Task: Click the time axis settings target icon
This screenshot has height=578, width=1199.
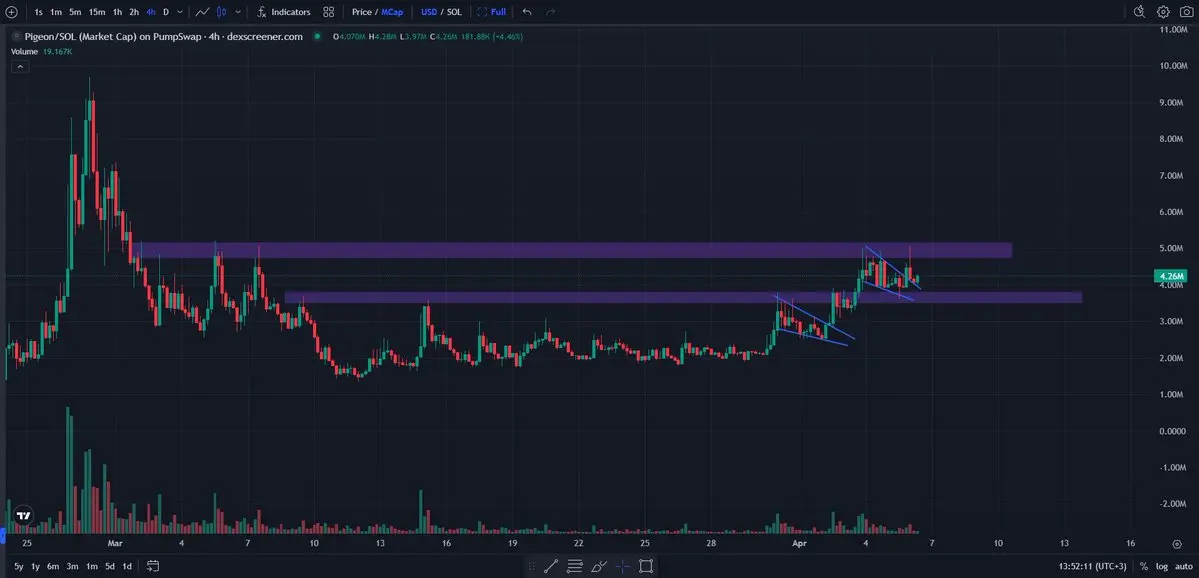Action: point(1177,544)
